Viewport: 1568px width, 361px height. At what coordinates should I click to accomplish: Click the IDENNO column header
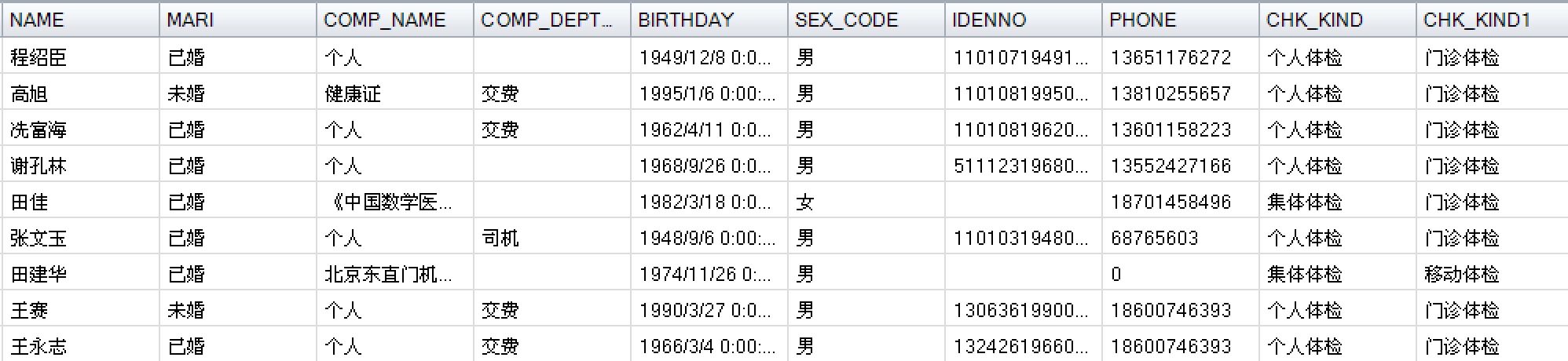click(x=1023, y=20)
